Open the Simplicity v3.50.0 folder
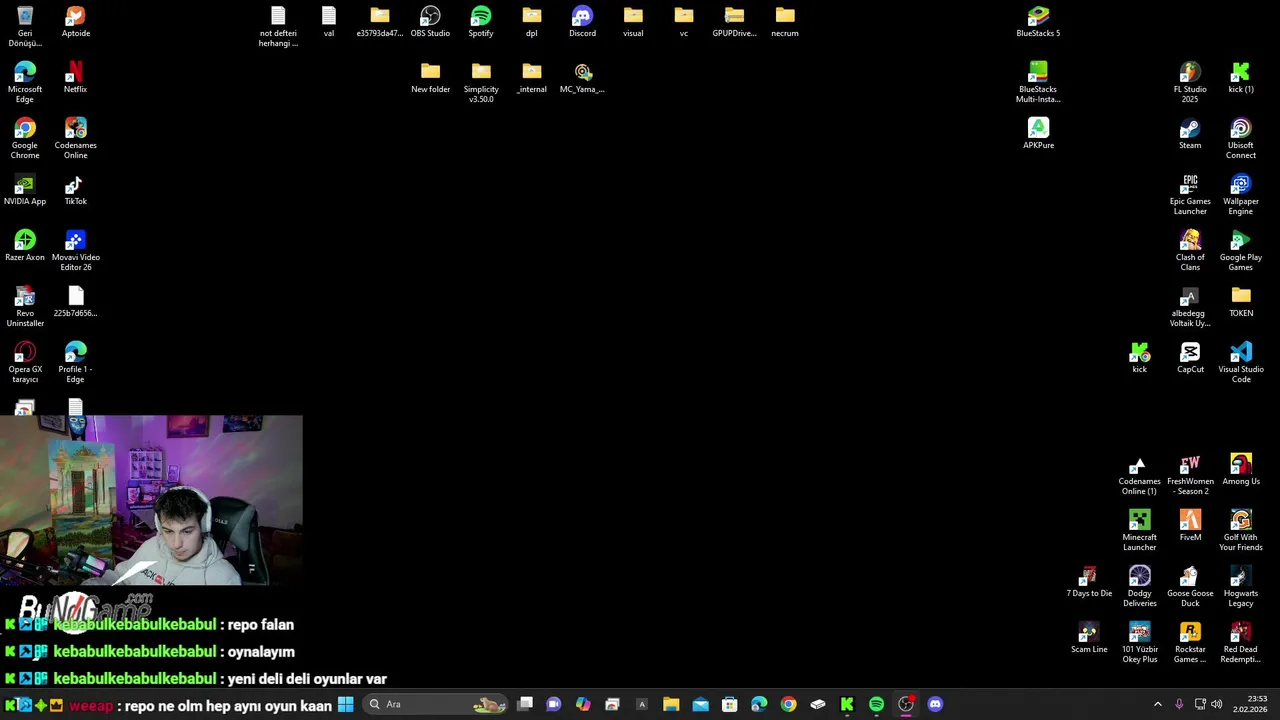 tap(481, 83)
